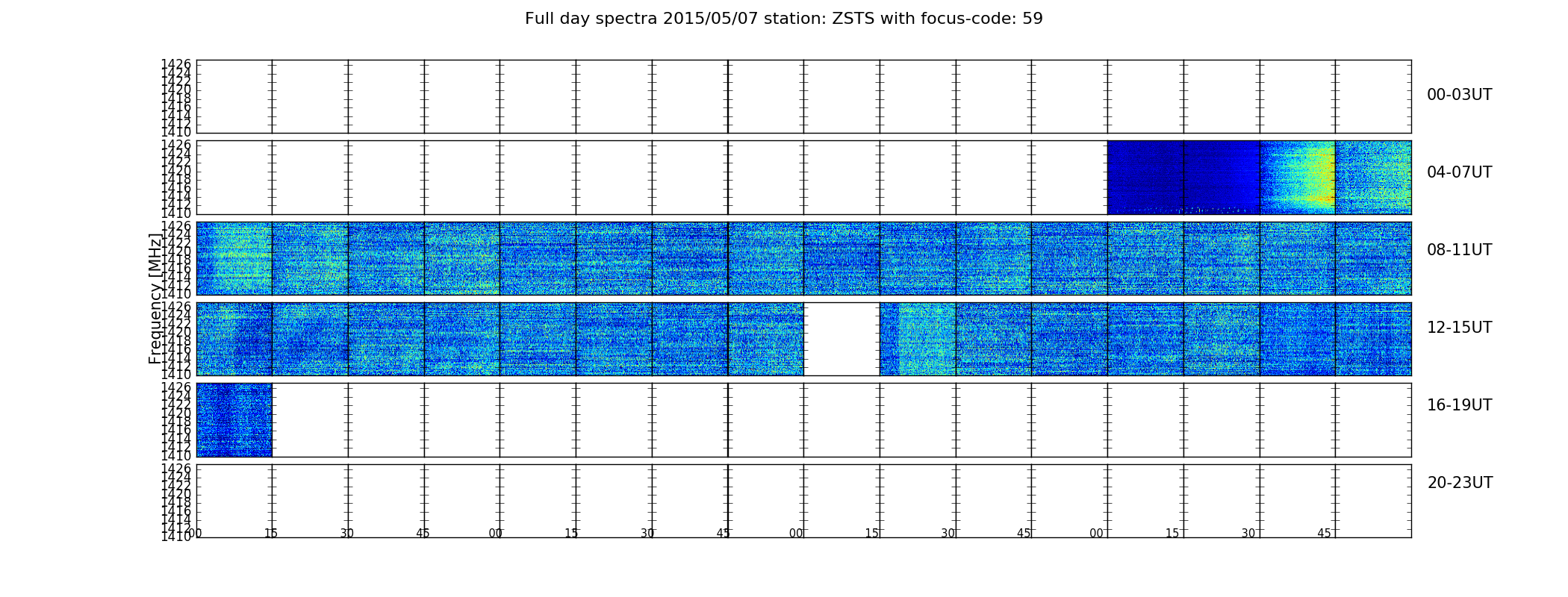1568x597 pixels.
Task: Select the '08-11UT' row label
Action: [1459, 250]
